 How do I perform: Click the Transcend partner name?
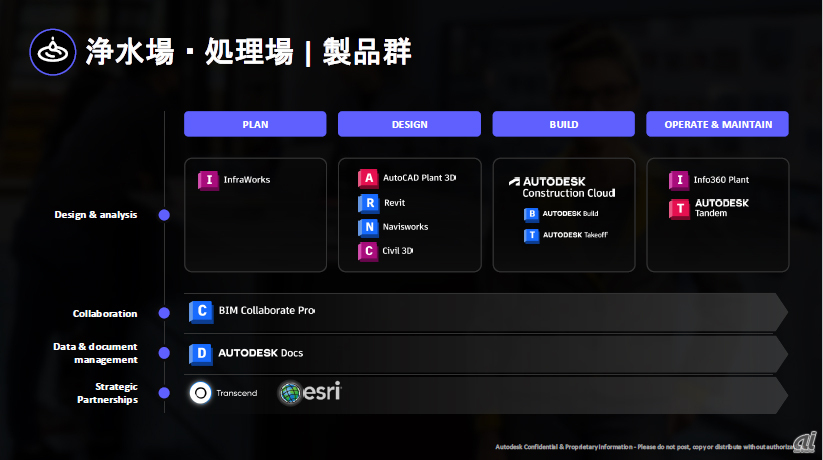pos(237,393)
